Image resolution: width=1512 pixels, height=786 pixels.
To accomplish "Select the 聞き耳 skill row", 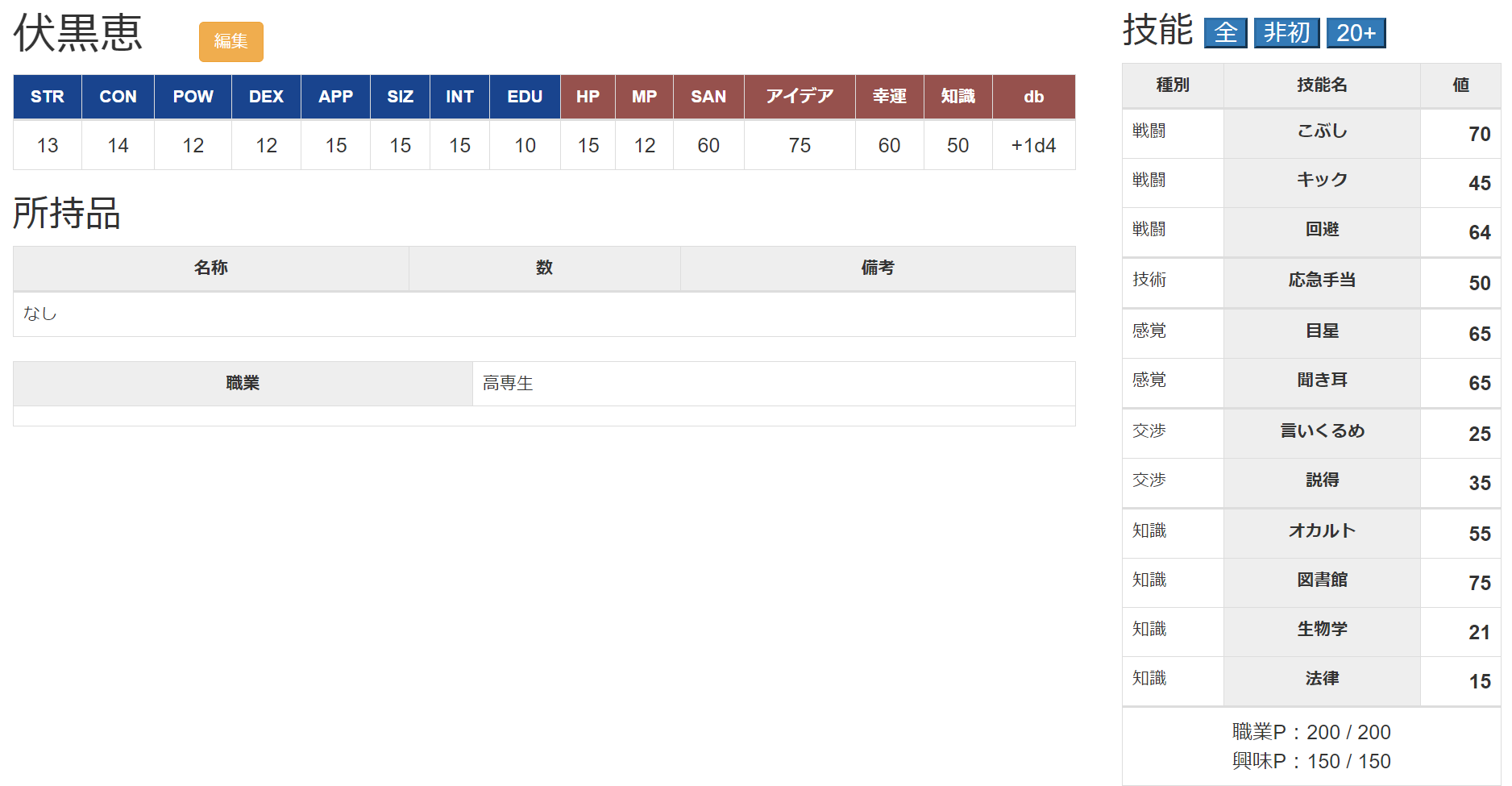I will (x=1311, y=383).
